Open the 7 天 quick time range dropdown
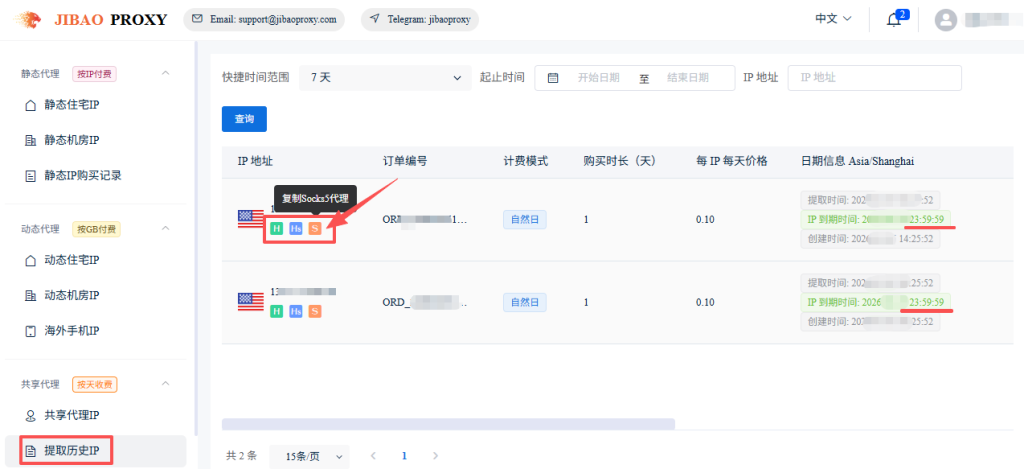The image size is (1024, 469). pyautogui.click(x=385, y=78)
